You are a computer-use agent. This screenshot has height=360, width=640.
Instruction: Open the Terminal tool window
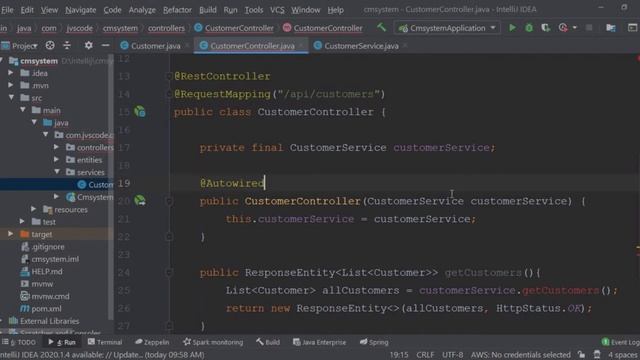(105, 342)
